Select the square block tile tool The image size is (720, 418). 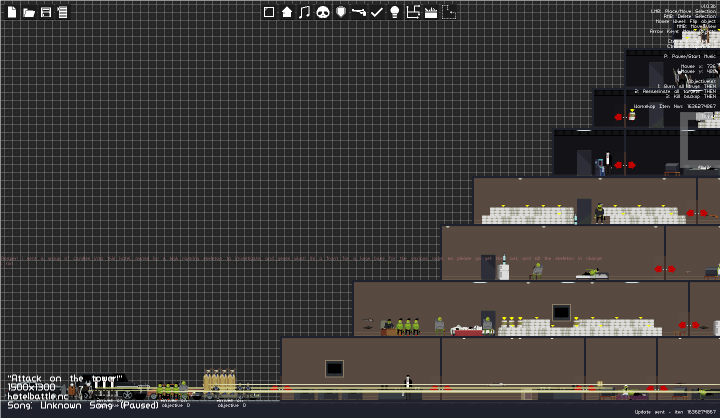coord(269,12)
